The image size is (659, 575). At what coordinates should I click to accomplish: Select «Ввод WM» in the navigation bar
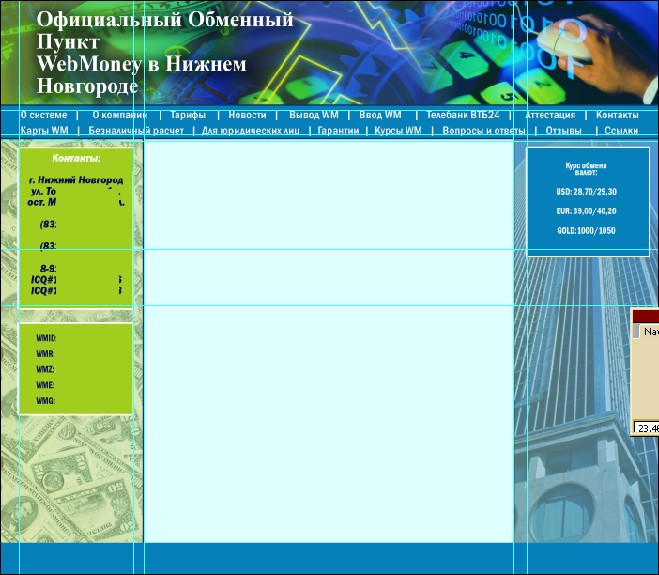pyautogui.click(x=380, y=115)
